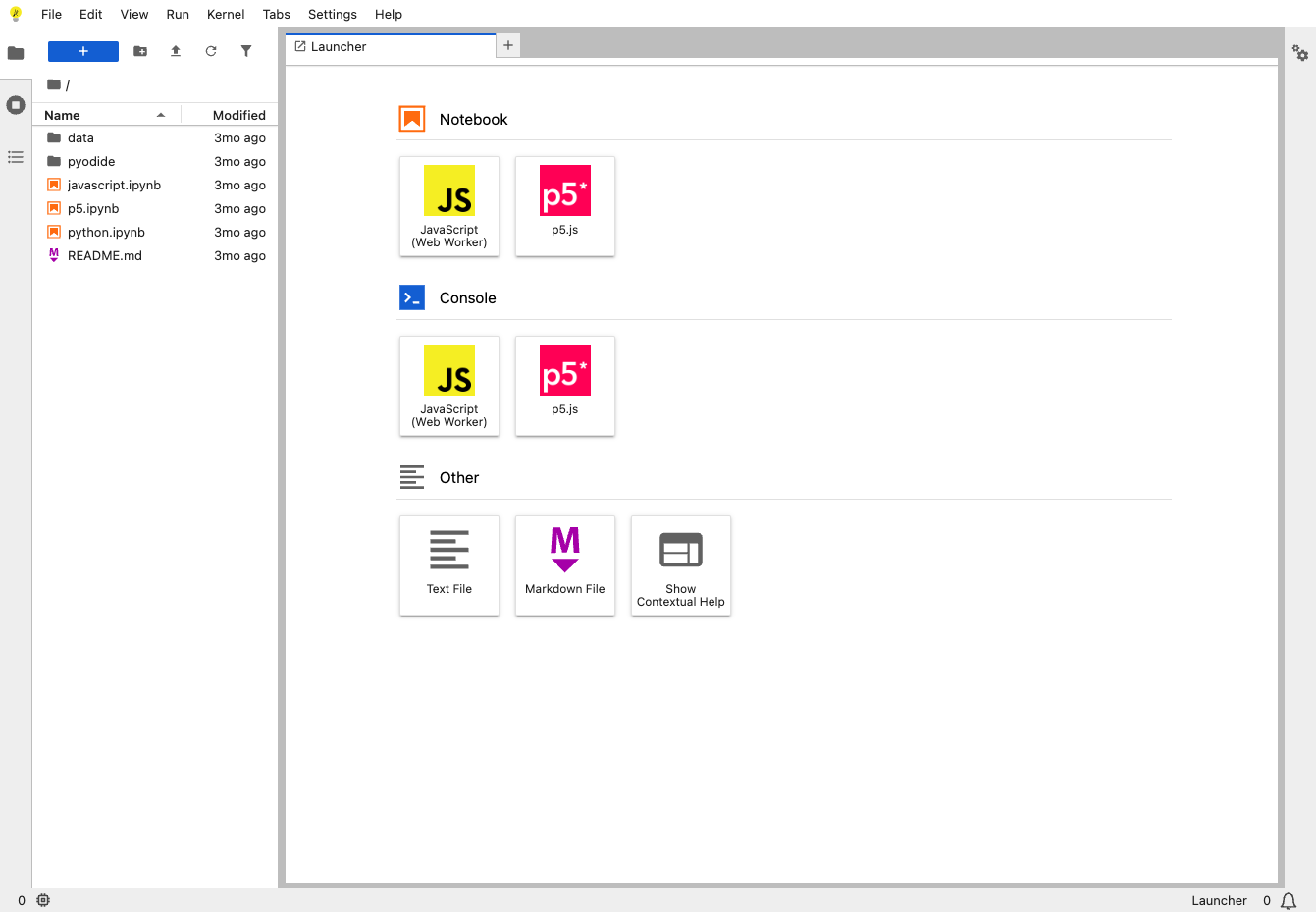Create a new Text File
The image size is (1316, 912).
tap(449, 565)
